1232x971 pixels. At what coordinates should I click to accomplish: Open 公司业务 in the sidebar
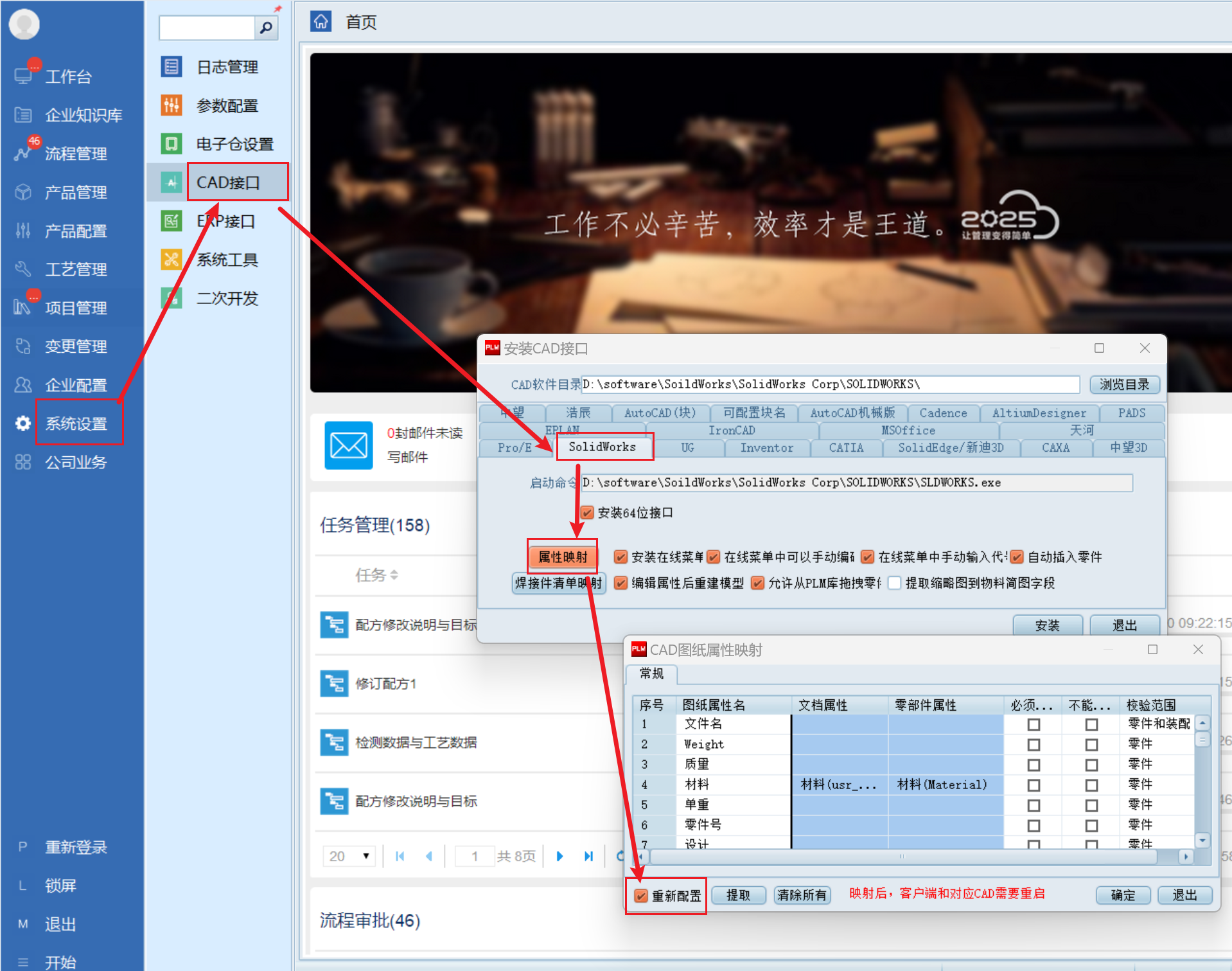[75, 462]
